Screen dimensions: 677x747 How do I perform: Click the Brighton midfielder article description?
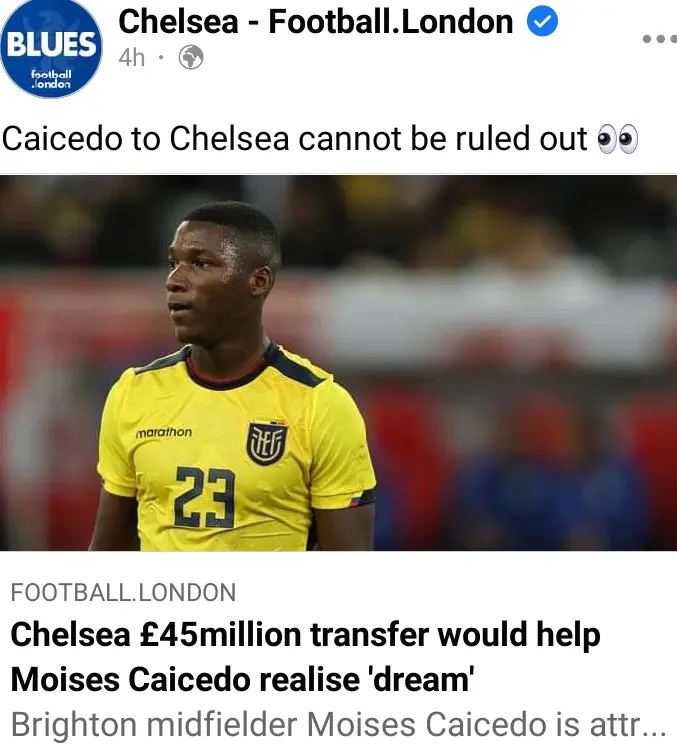pyautogui.click(x=338, y=725)
